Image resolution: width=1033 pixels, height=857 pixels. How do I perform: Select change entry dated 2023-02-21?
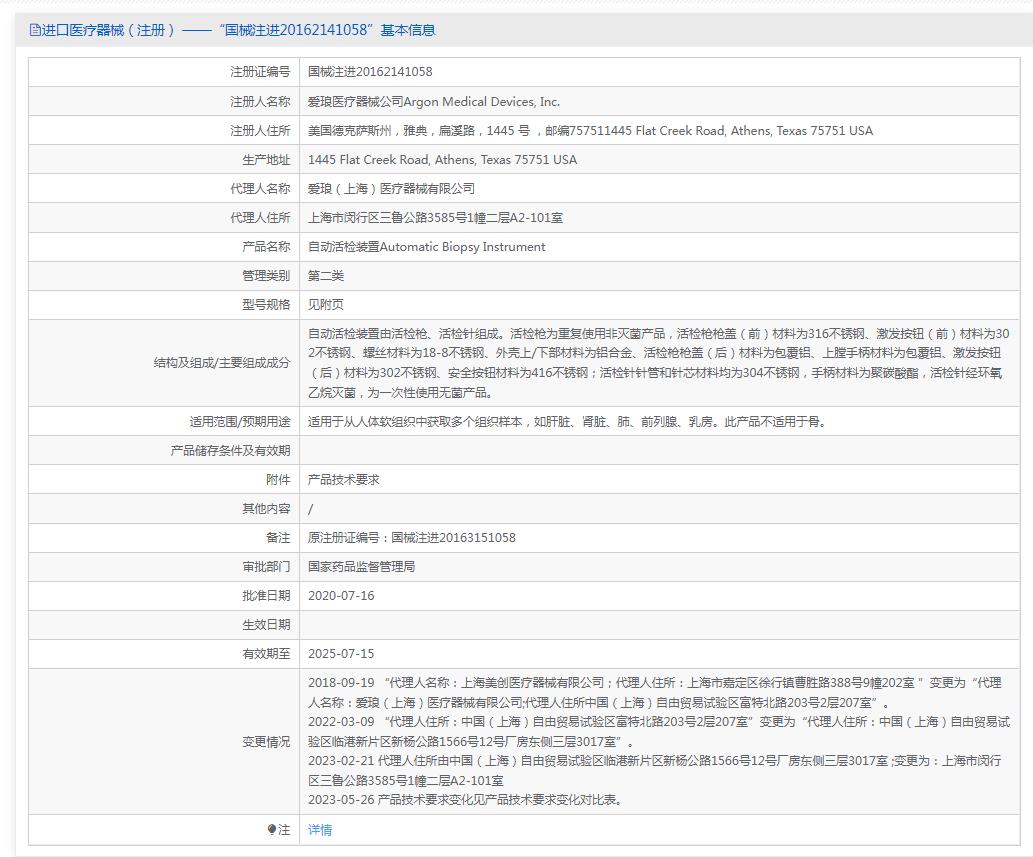tap(655, 770)
